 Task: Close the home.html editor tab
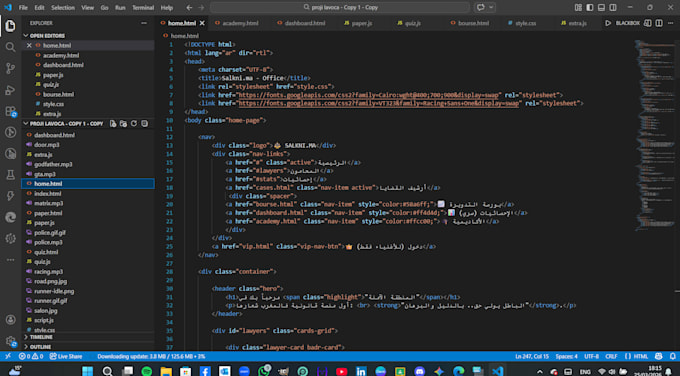[x=202, y=23]
